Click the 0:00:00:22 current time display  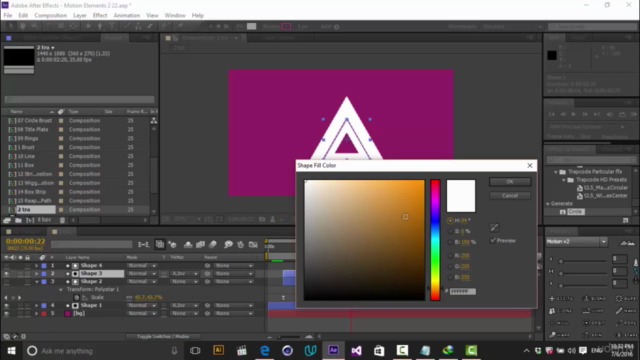[x=26, y=241]
